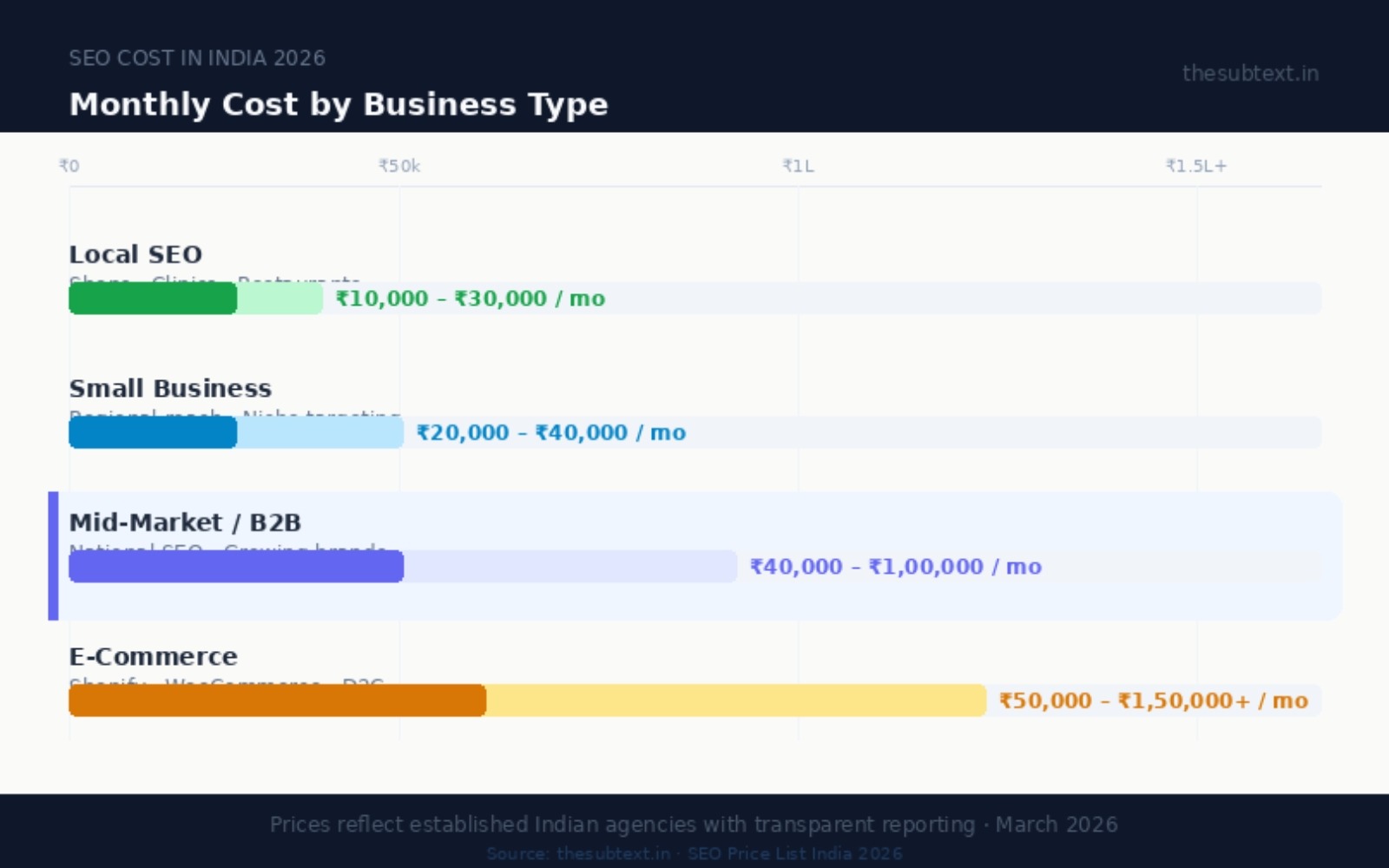This screenshot has height=868, width=1389.
Task: Select the E-Commerce heading
Action: (x=153, y=656)
